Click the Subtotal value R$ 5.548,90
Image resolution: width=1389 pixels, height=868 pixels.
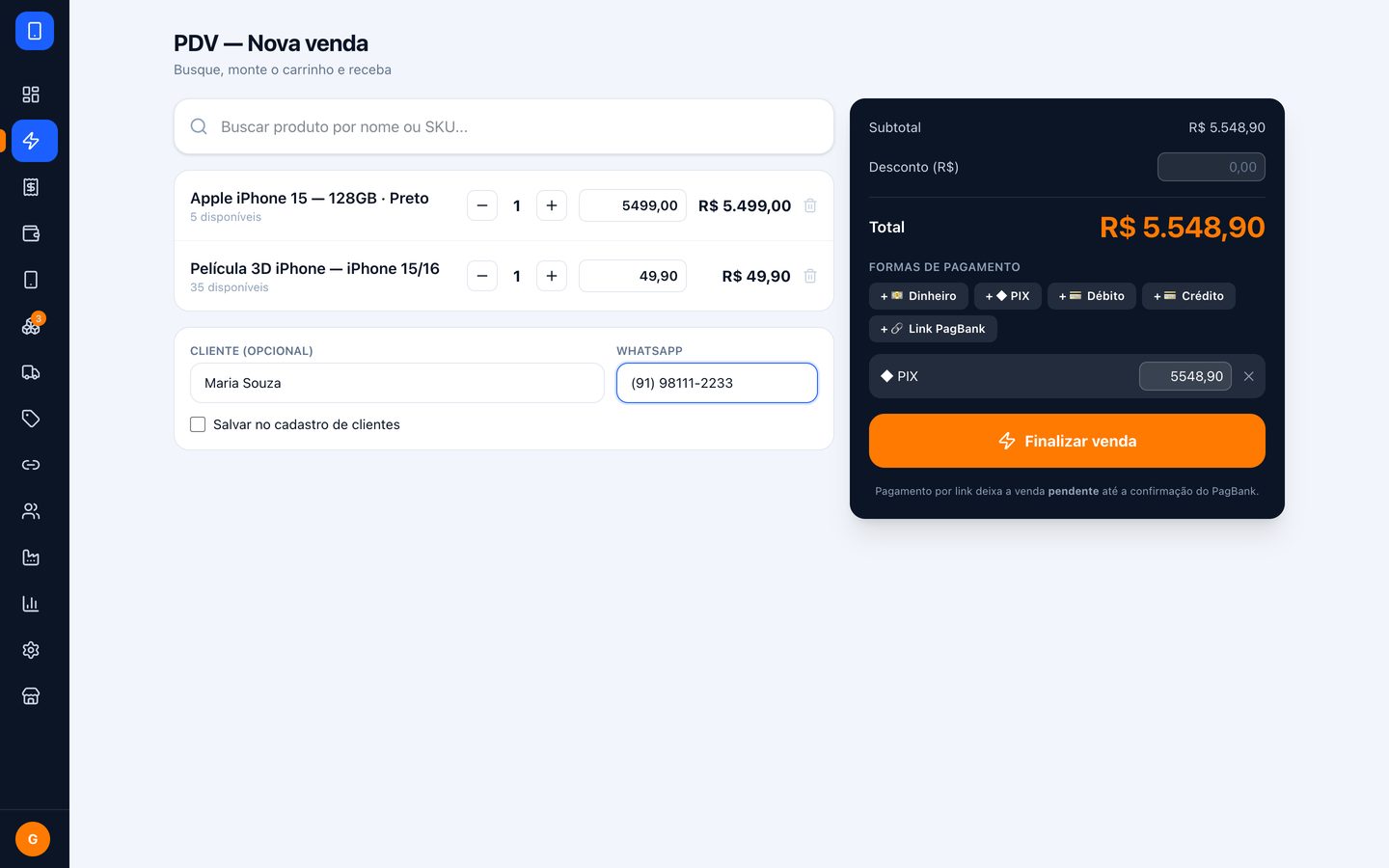(1227, 127)
